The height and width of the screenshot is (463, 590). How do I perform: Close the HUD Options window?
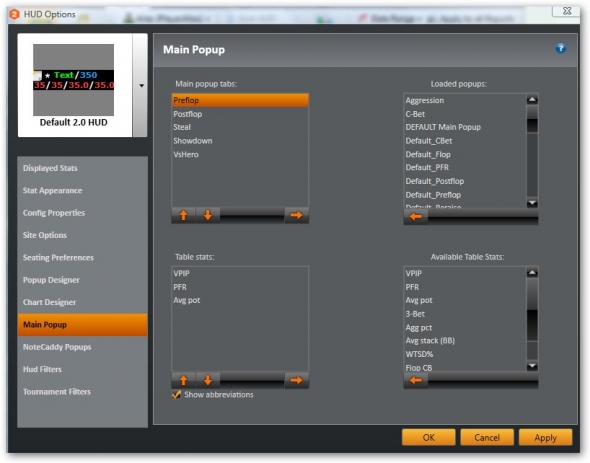[567, 11]
